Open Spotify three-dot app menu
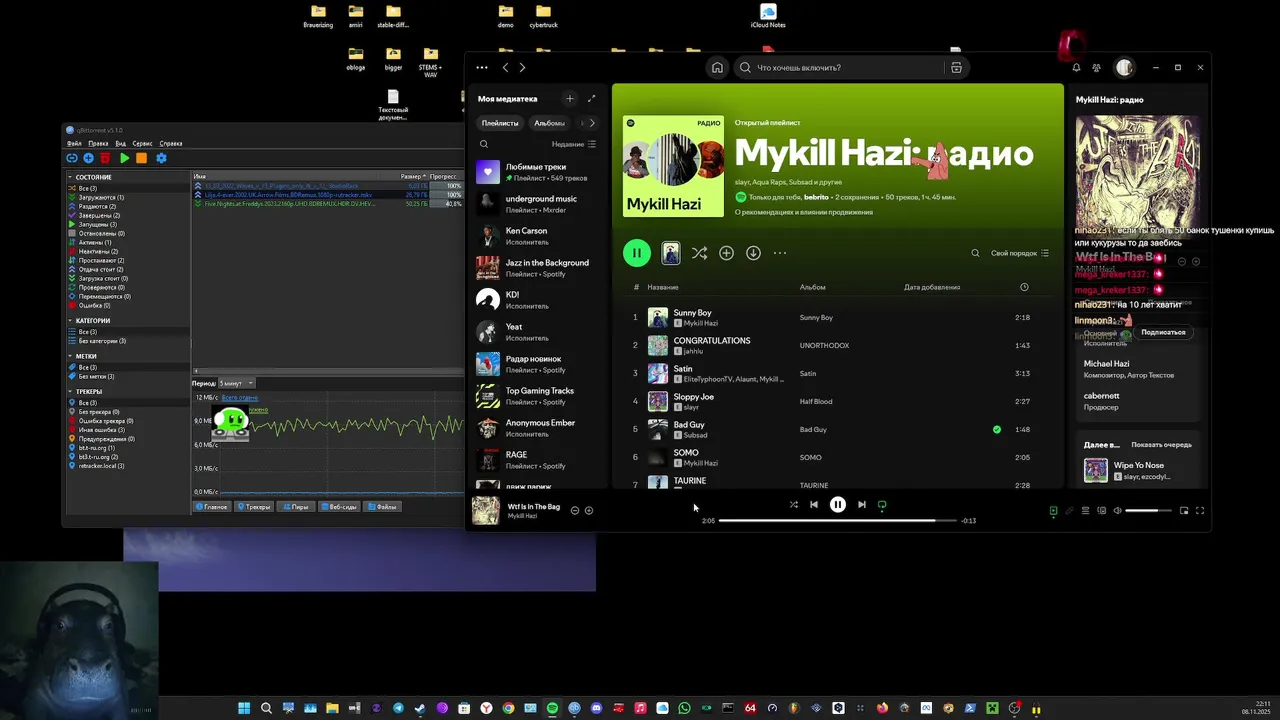Screen dimensions: 1280x720 [x=482, y=68]
